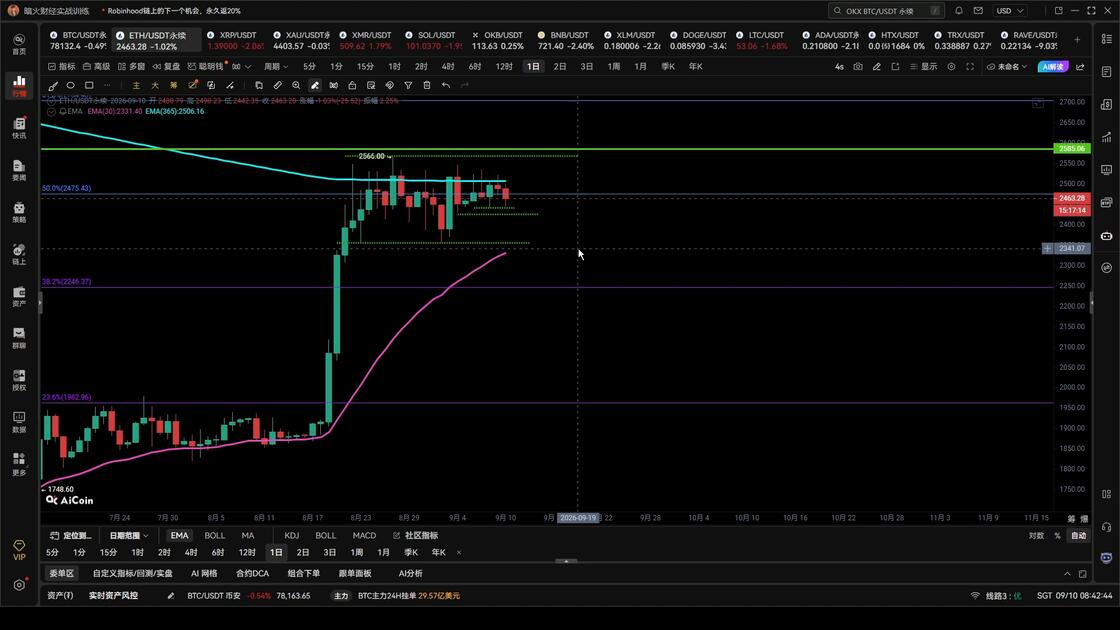Open the 未命名 layout dropdown
The width and height of the screenshot is (1120, 630).
(x=1007, y=66)
